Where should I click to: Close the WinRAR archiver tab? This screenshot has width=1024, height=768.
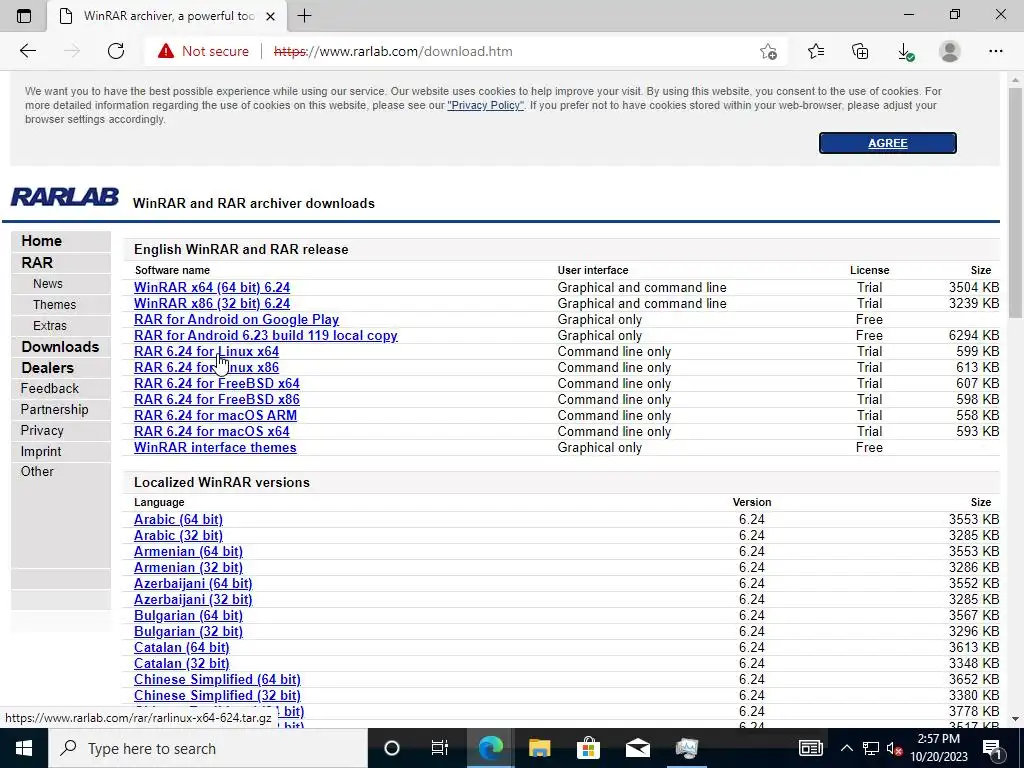point(270,16)
